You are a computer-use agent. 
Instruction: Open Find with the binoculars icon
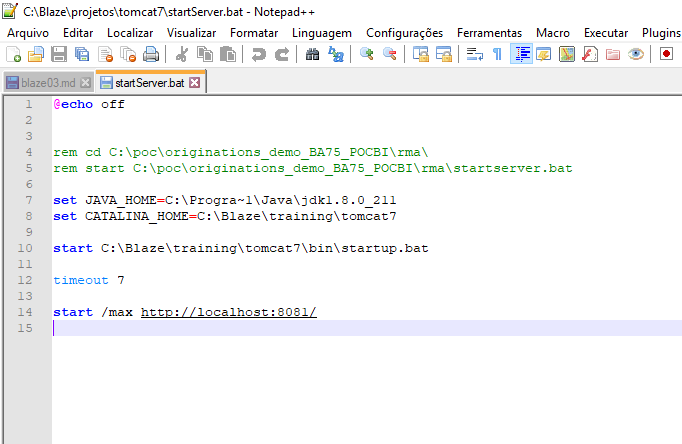click(x=312, y=54)
